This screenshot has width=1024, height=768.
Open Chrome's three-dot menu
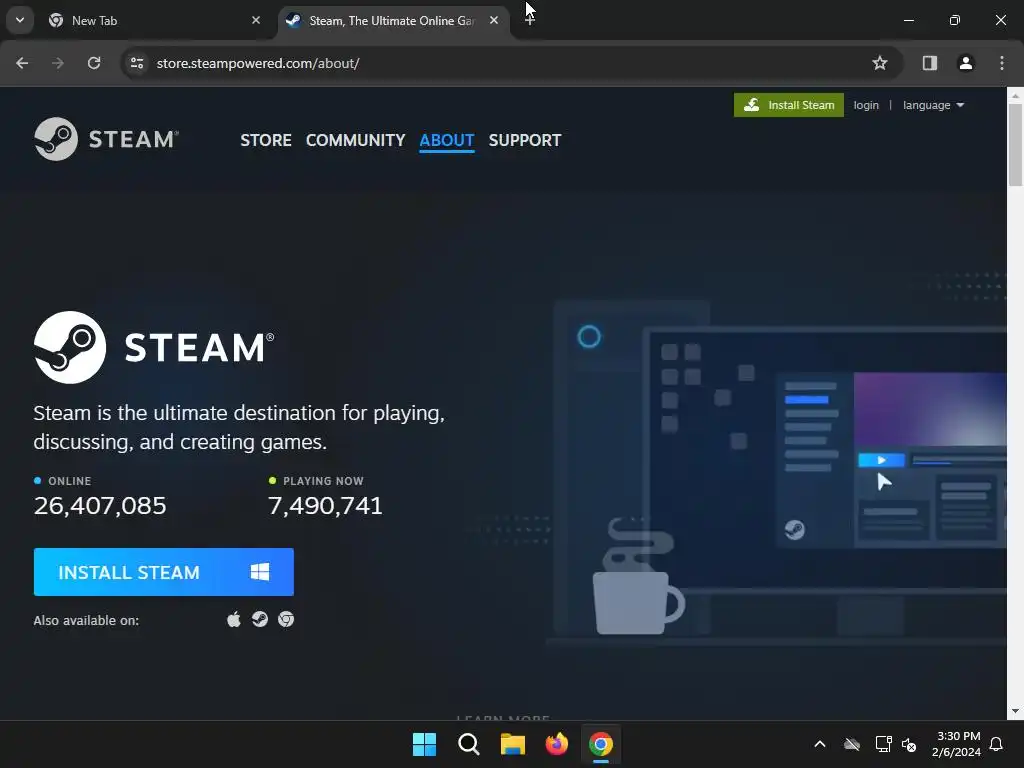1002,63
